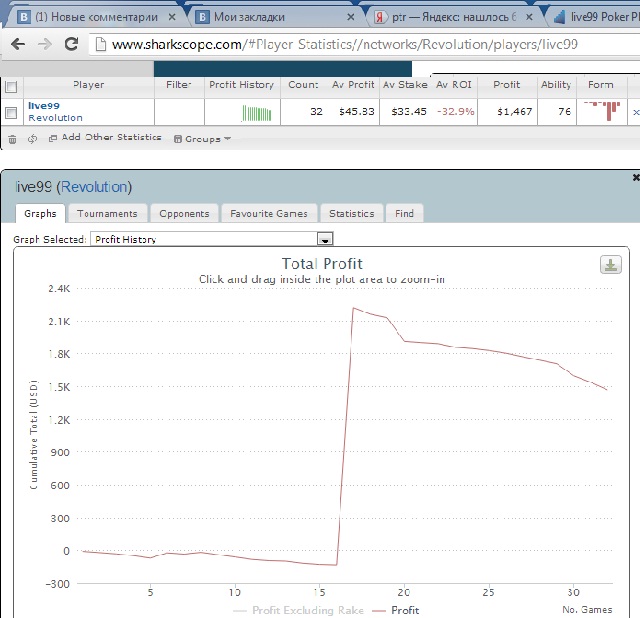Click the Form column header
Screen dimensions: 640x618
(600, 85)
